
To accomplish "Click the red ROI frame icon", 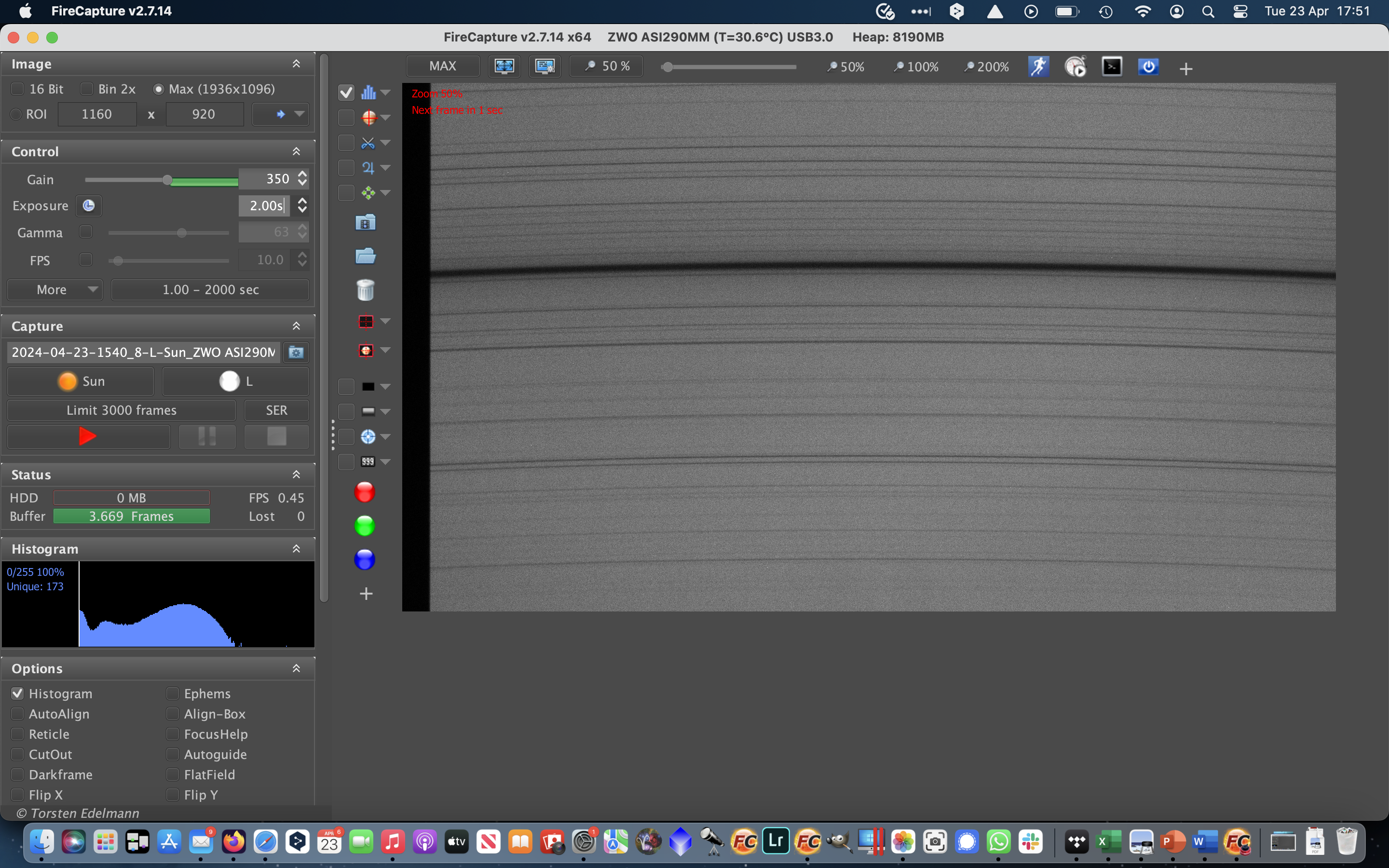I will [366, 322].
